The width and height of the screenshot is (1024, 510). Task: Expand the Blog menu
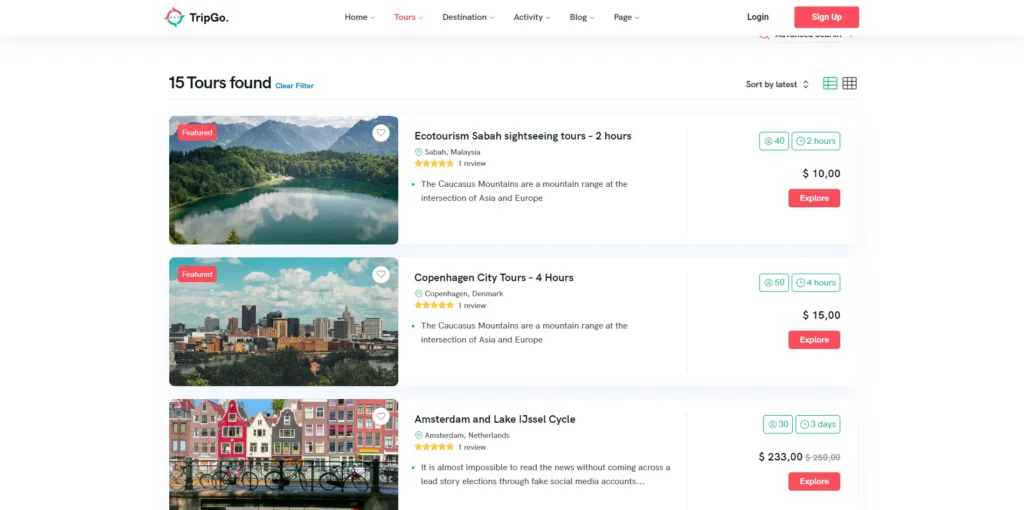pos(582,17)
